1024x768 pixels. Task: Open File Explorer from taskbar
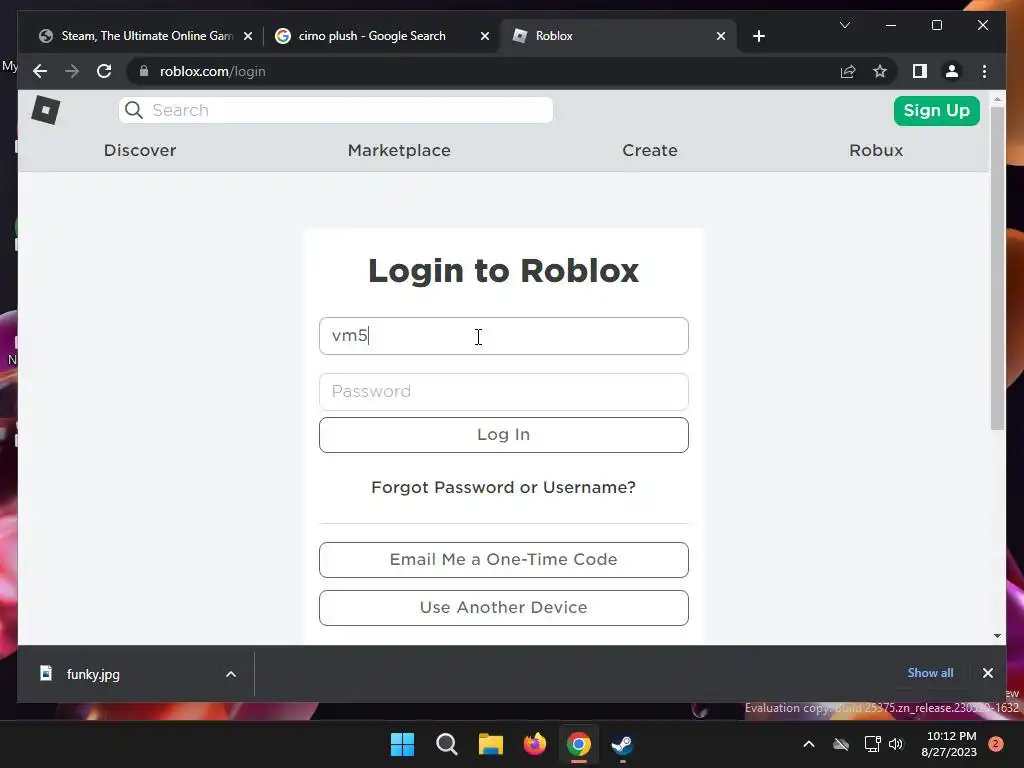coord(490,744)
